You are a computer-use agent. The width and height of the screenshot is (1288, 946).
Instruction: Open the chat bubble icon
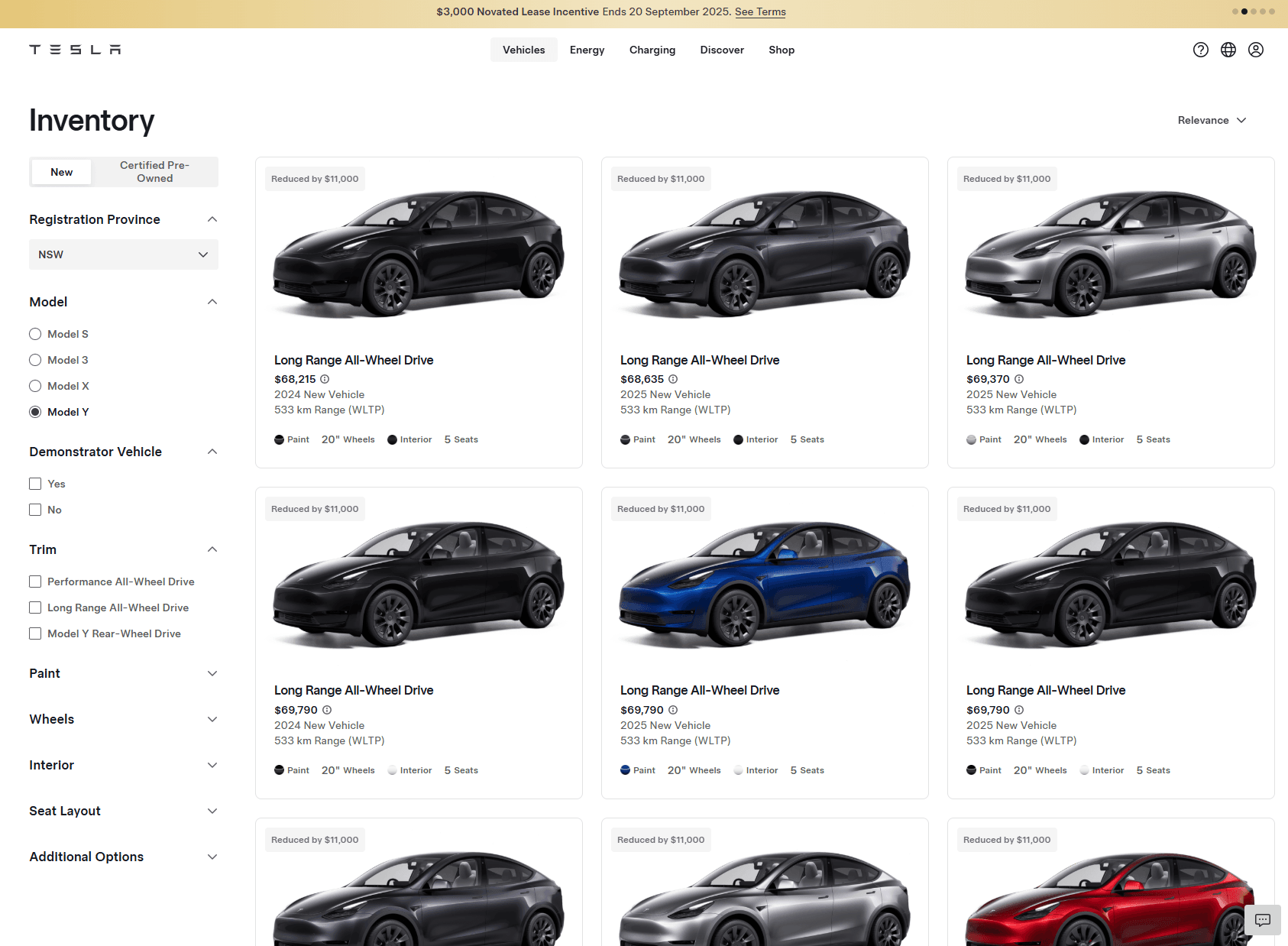click(1263, 920)
